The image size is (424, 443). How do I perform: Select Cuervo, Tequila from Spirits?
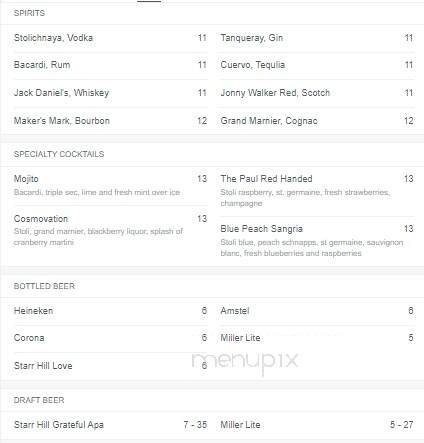click(x=317, y=65)
